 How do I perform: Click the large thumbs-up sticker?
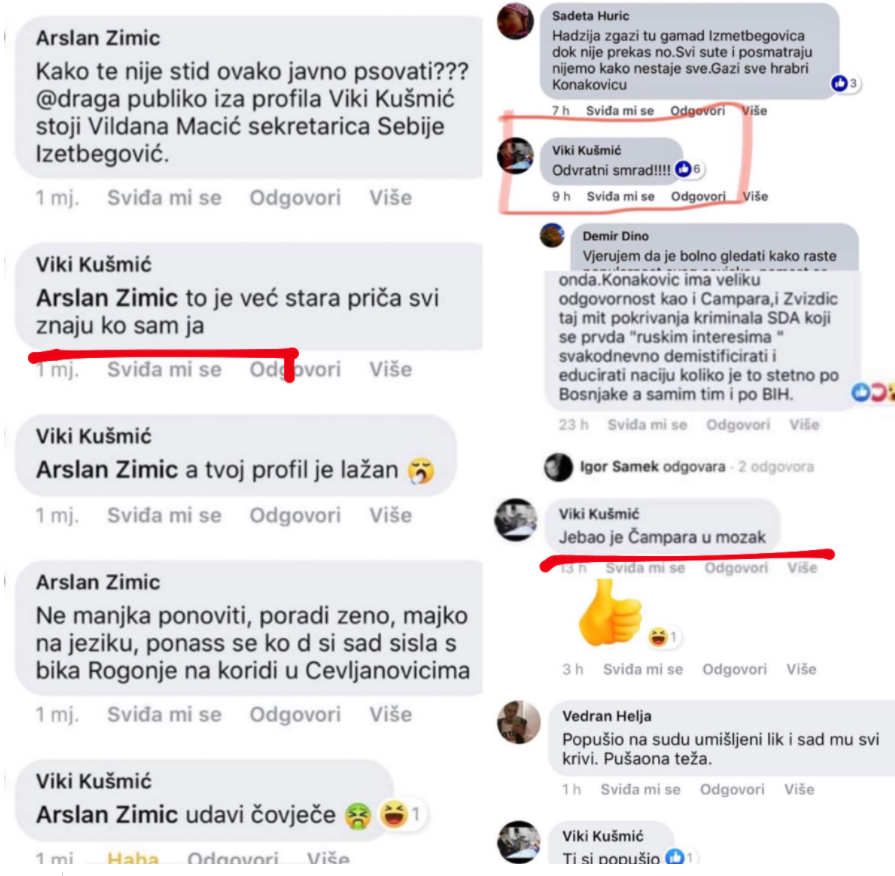pyautogui.click(x=610, y=613)
